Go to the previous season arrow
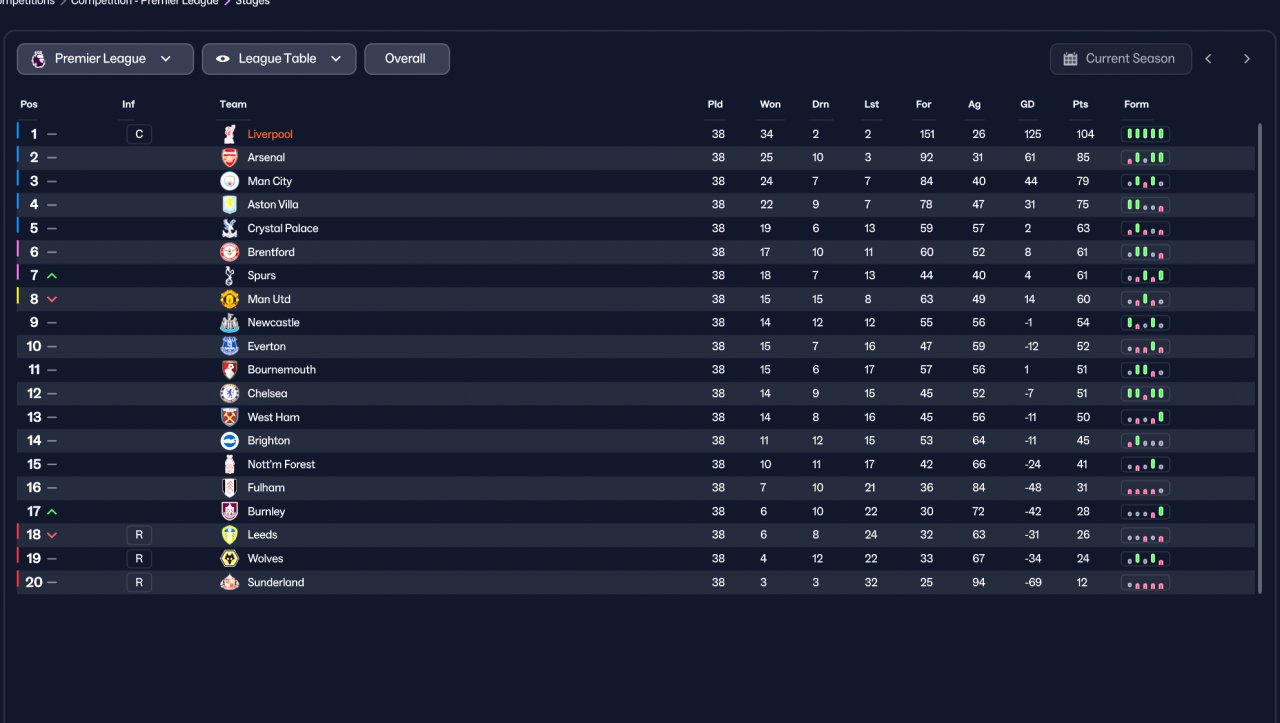The height and width of the screenshot is (723, 1280). (1208, 59)
